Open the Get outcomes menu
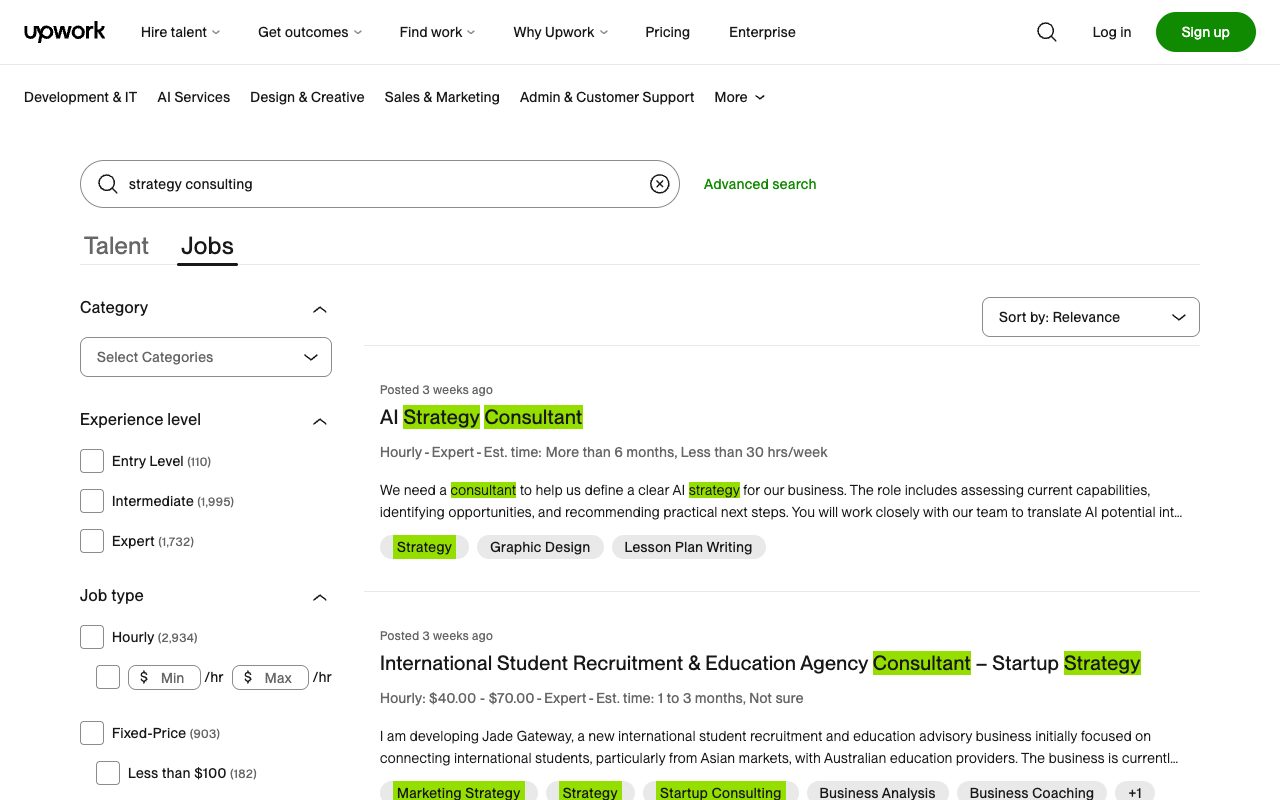This screenshot has width=1280, height=800. pyautogui.click(x=310, y=32)
